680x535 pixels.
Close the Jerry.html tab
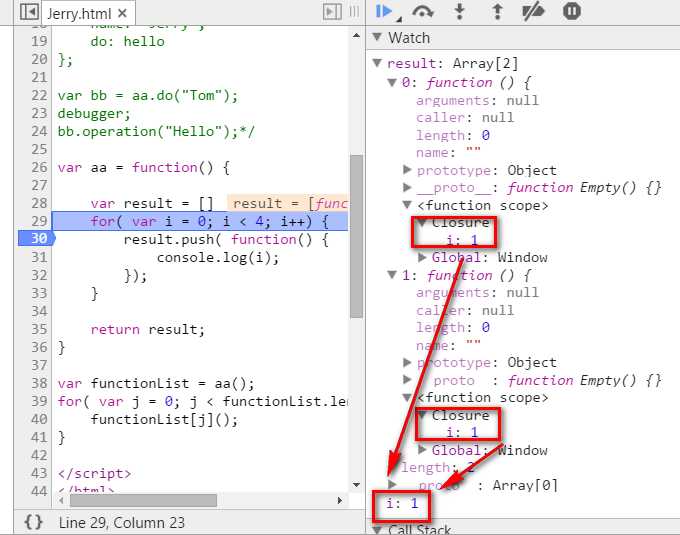pyautogui.click(x=122, y=13)
